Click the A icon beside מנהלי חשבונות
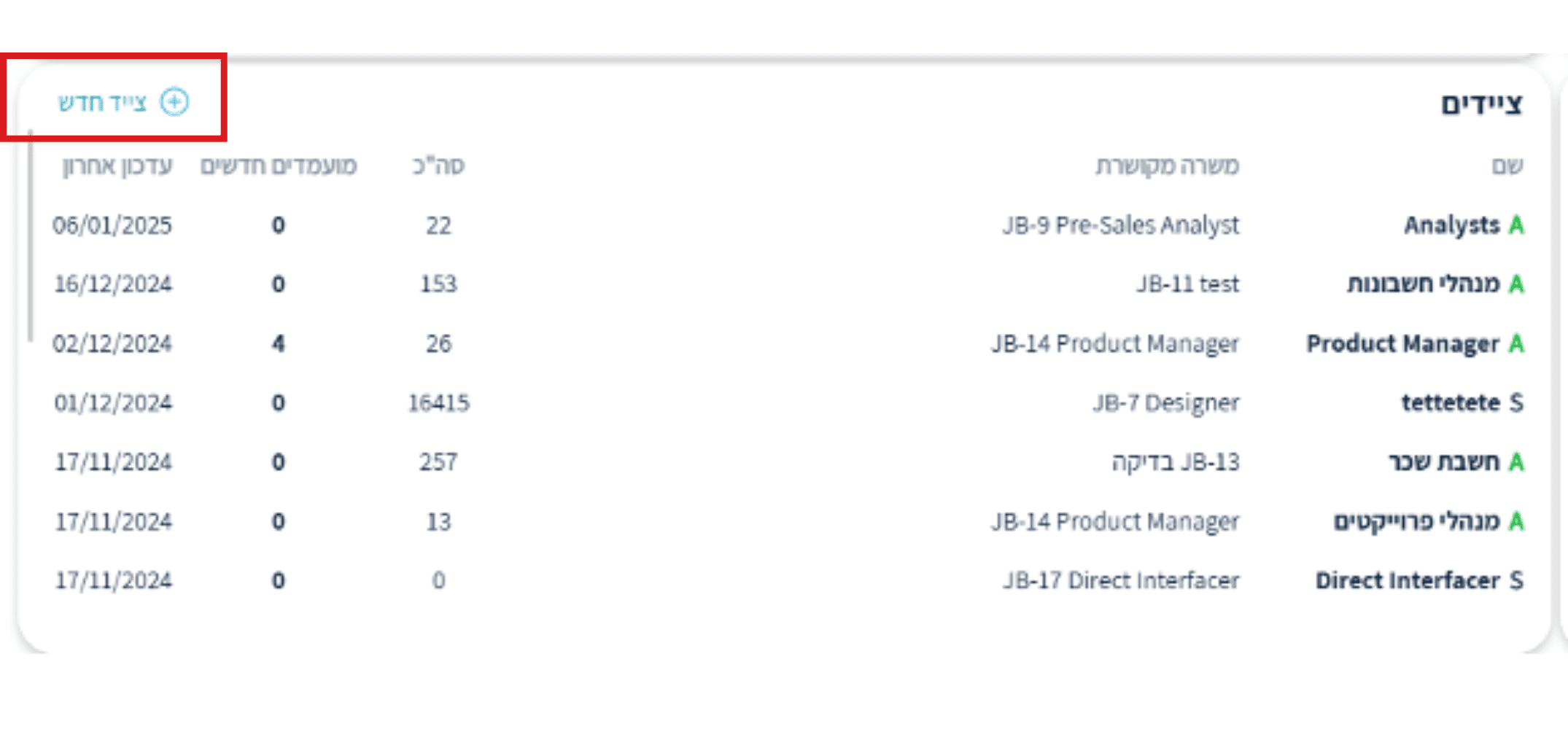 coord(1516,284)
